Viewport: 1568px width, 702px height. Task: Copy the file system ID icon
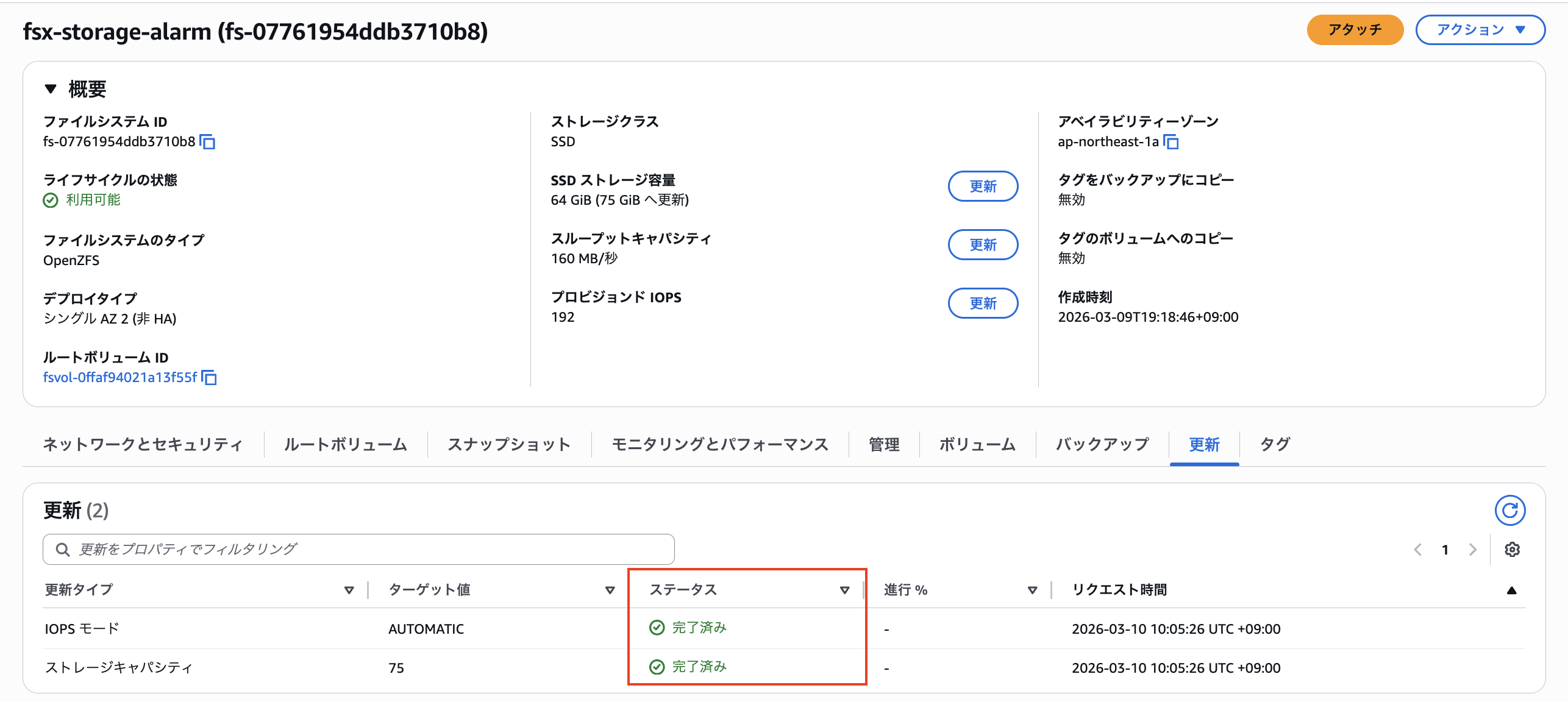coord(208,142)
